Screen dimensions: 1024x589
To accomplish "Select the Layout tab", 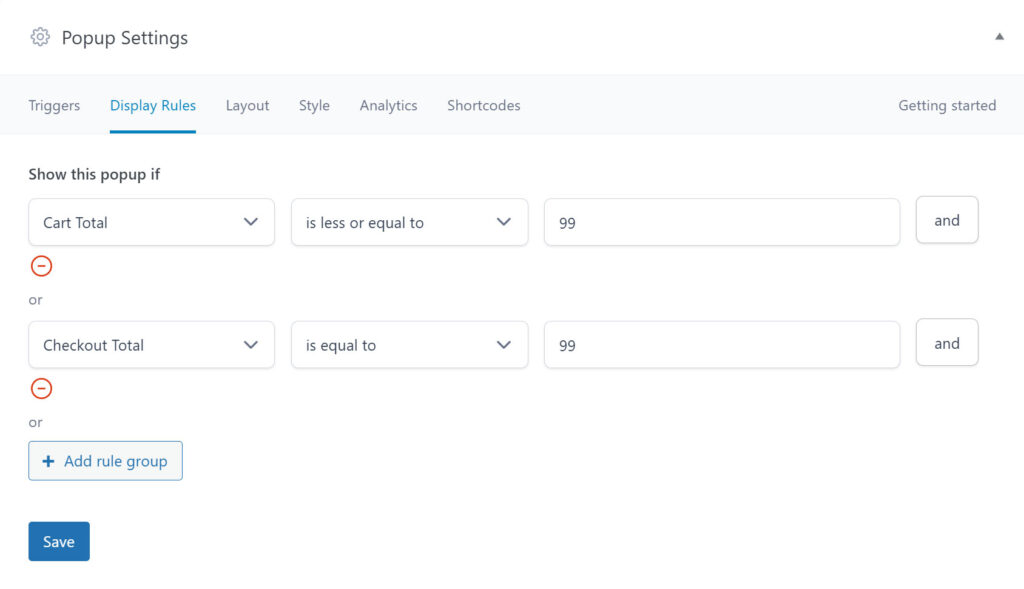I will tap(247, 105).
